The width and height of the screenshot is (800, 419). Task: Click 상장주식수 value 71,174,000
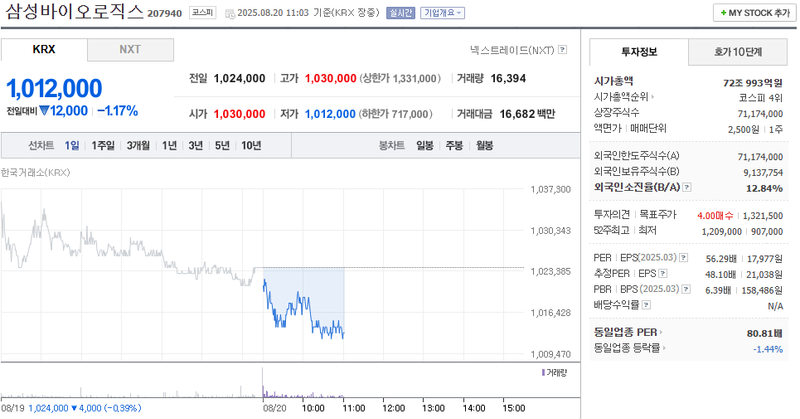760,114
